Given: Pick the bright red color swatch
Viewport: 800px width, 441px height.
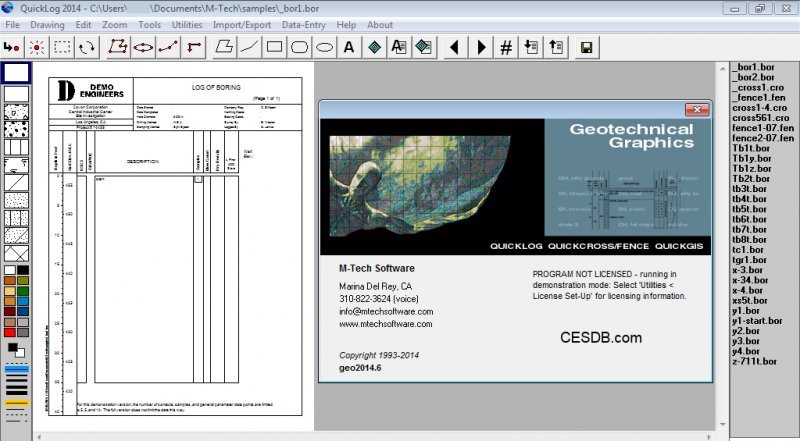Looking at the screenshot, I should tap(10, 332).
